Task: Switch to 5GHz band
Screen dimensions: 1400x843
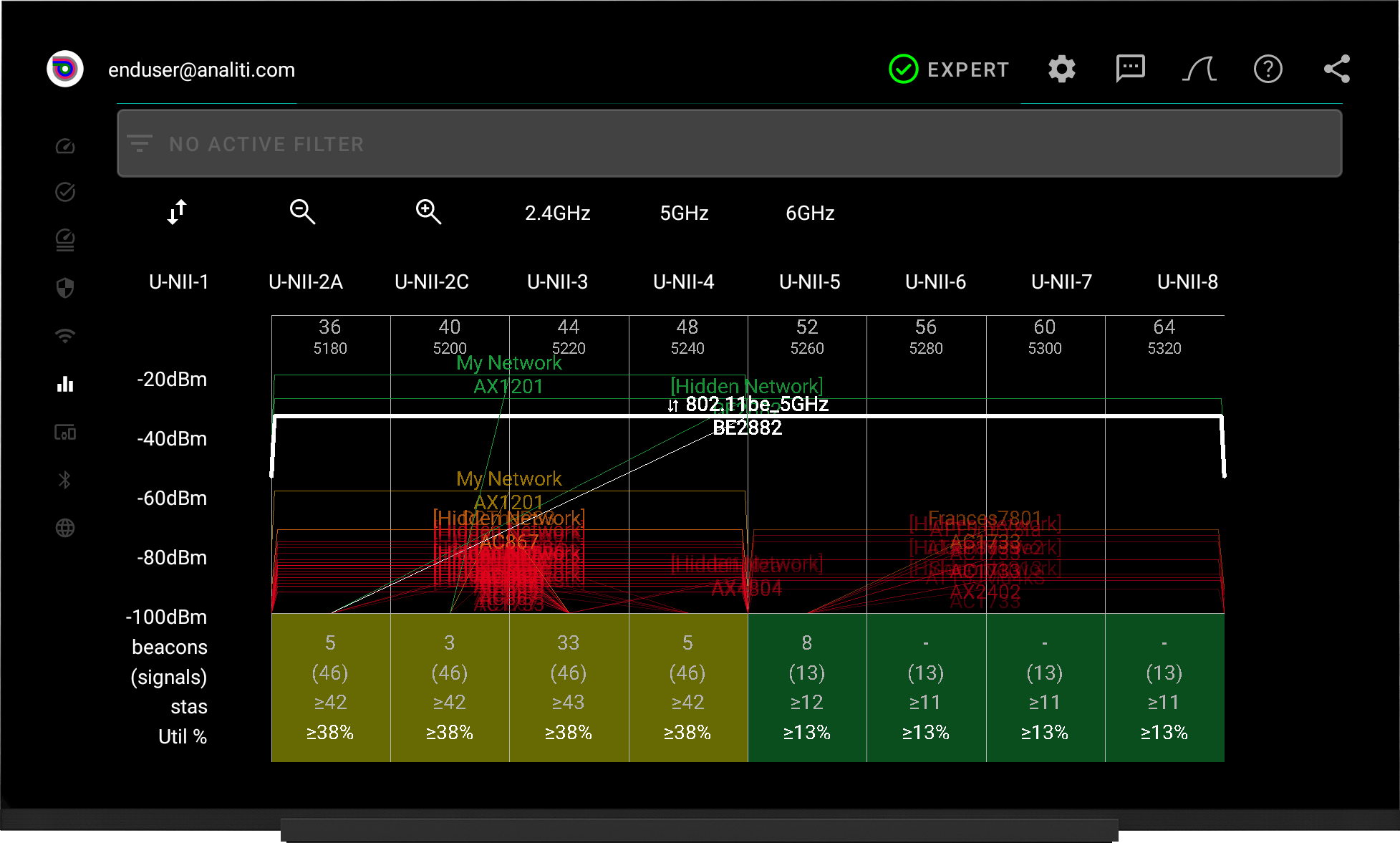Action: point(684,213)
